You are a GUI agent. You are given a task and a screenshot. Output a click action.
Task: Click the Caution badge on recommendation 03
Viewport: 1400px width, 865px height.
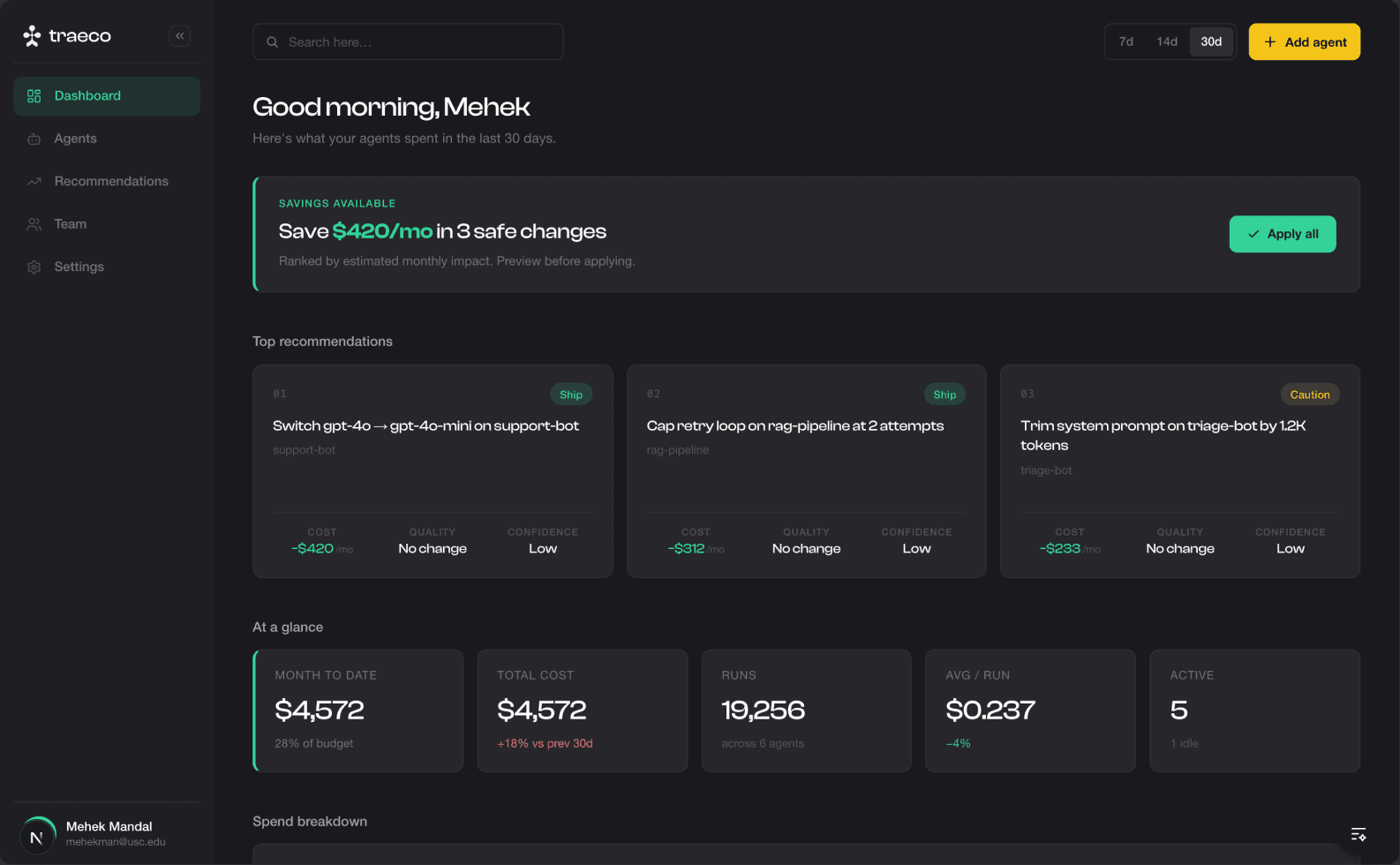tap(1310, 395)
